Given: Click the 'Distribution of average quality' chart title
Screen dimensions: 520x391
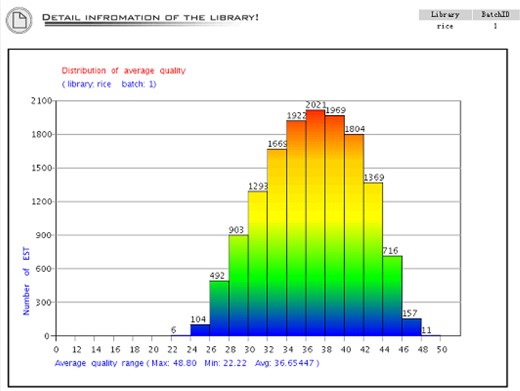Looking at the screenshot, I should [x=123, y=71].
